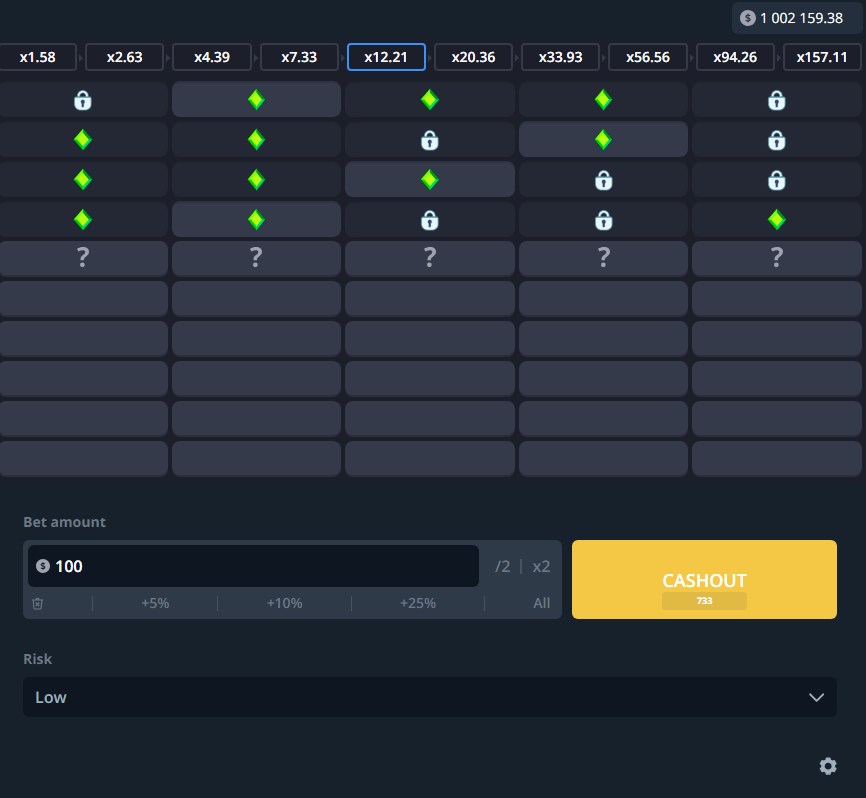Screen dimensions: 866x798
Task: Select the x20.36 multiplier step
Action: coord(473,57)
